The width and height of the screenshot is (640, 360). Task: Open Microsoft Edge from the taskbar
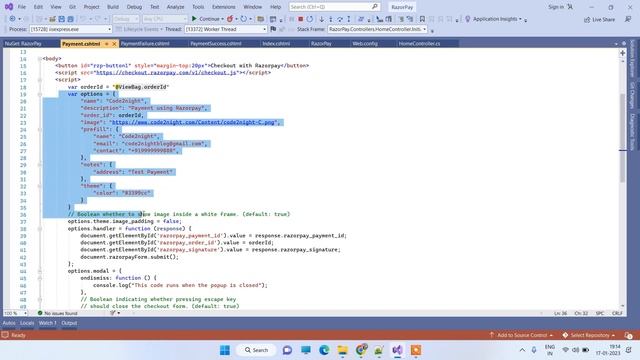tap(324, 350)
